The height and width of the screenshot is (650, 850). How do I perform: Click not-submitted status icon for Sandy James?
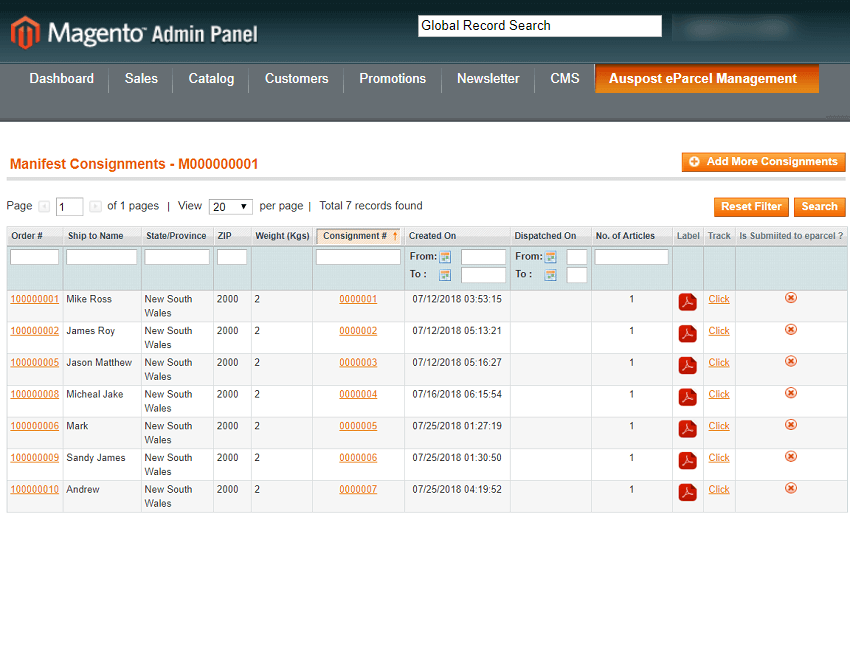coord(791,456)
